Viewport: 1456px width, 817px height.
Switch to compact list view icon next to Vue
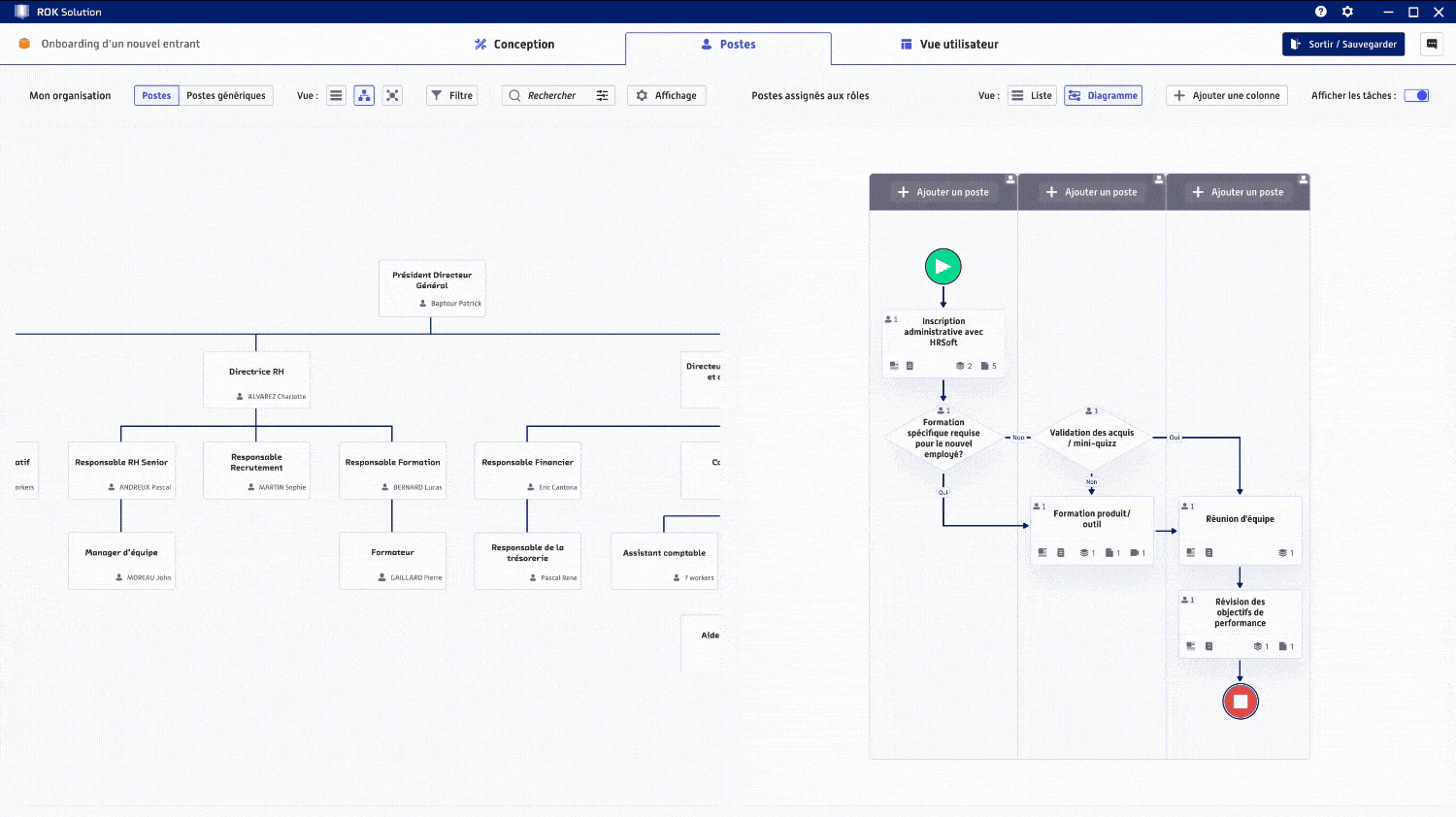point(336,95)
